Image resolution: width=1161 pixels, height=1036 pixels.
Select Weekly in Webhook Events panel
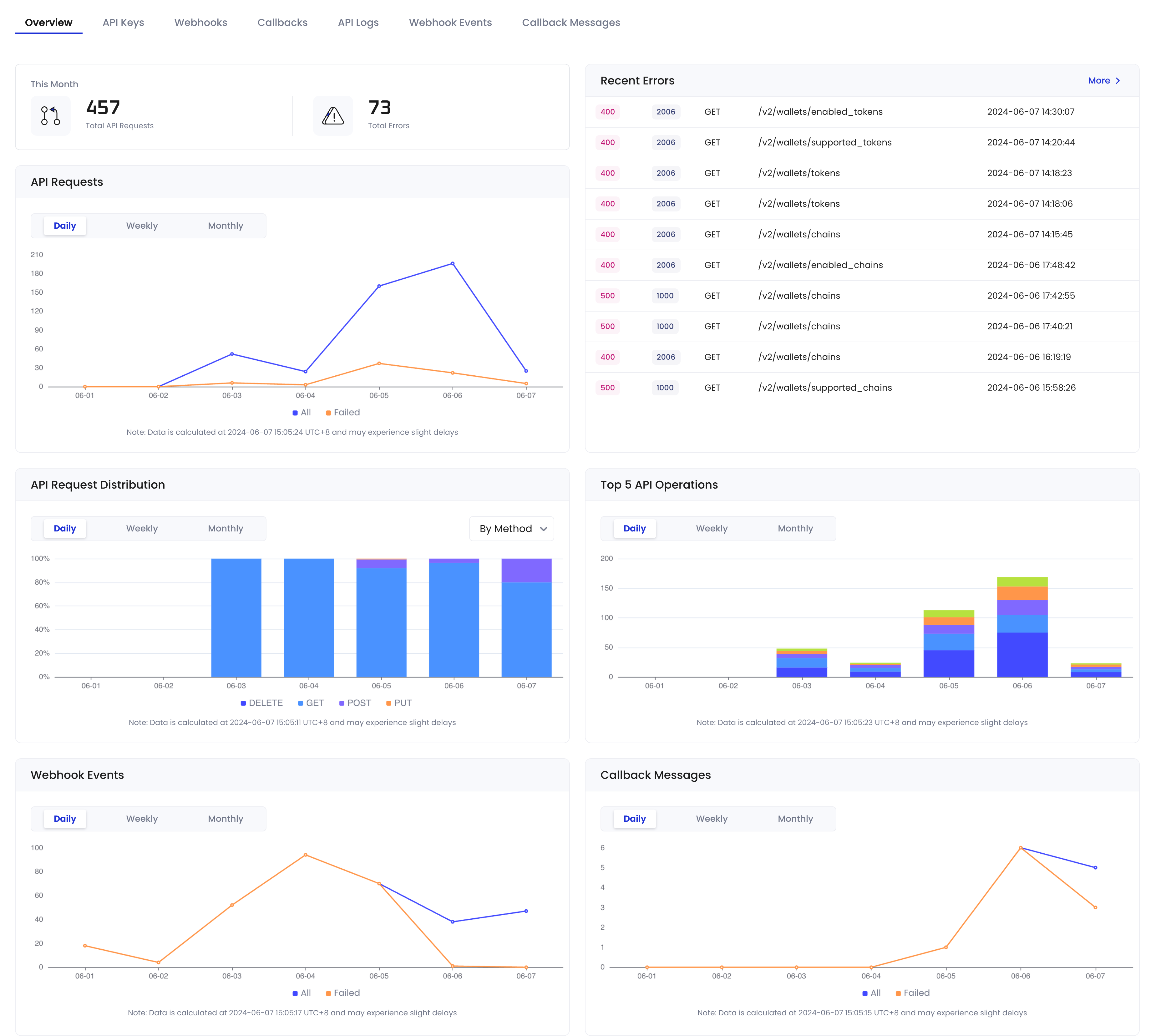tap(142, 819)
